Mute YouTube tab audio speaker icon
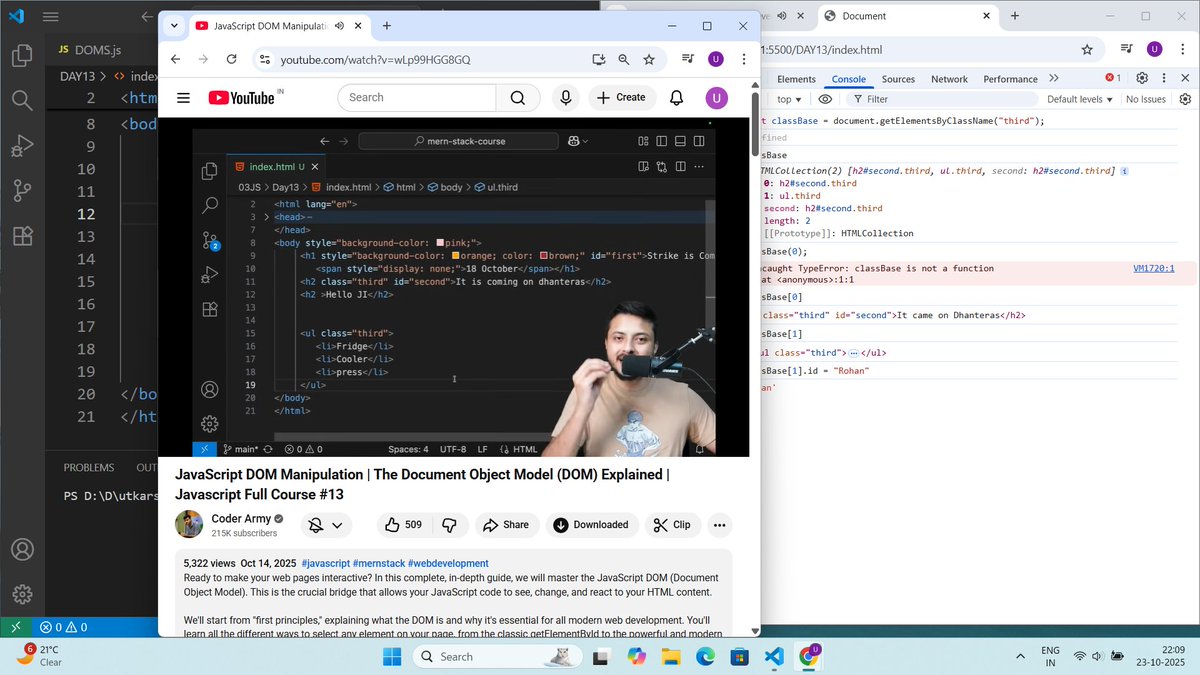 (340, 26)
